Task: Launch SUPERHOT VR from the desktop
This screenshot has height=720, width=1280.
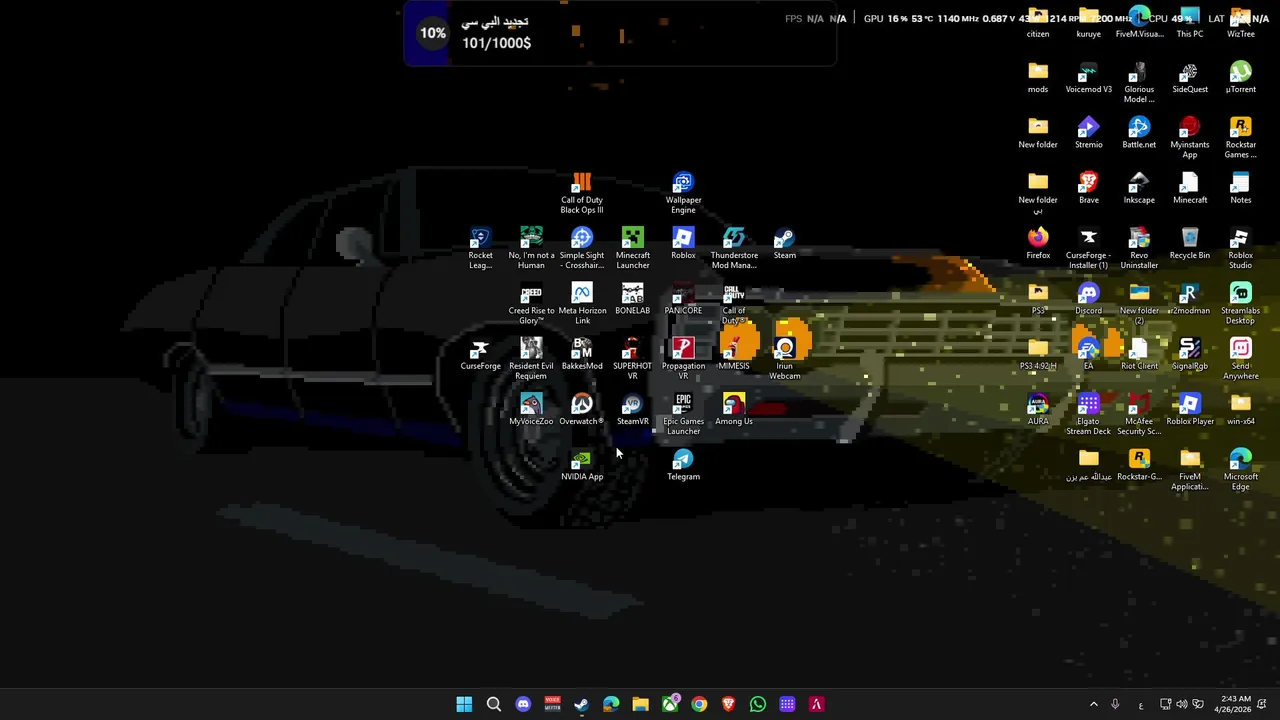Action: click(x=633, y=358)
